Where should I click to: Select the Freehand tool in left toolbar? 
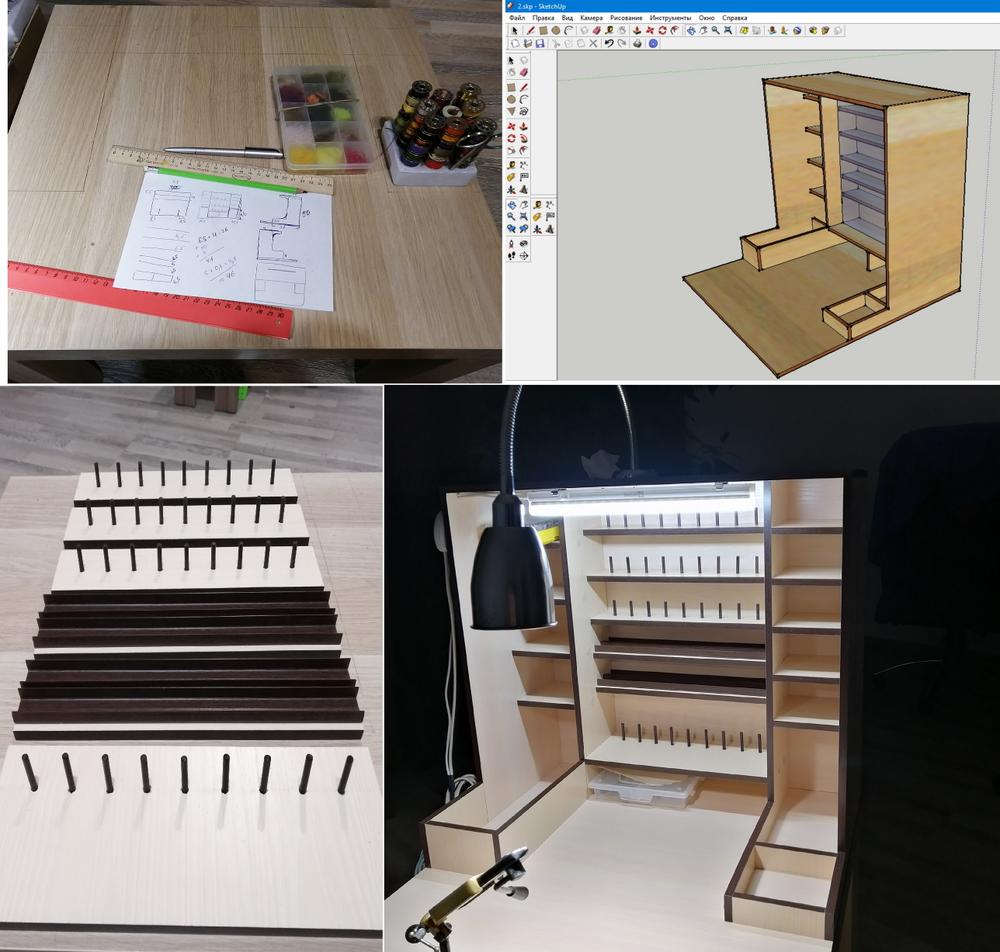[523, 113]
